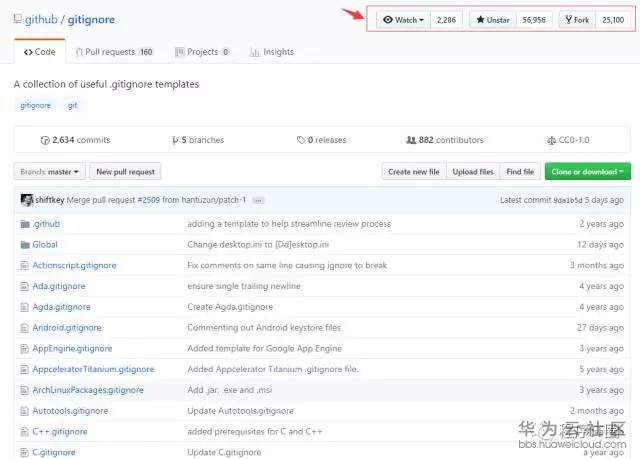Image resolution: width=640 pixels, height=459 pixels.
Task: View the 0 releases page
Action: pyautogui.click(x=322, y=140)
